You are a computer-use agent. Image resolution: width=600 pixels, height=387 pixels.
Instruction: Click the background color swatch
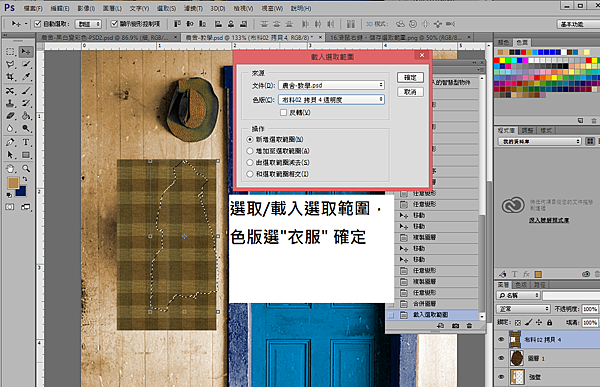pyautogui.click(x=22, y=191)
